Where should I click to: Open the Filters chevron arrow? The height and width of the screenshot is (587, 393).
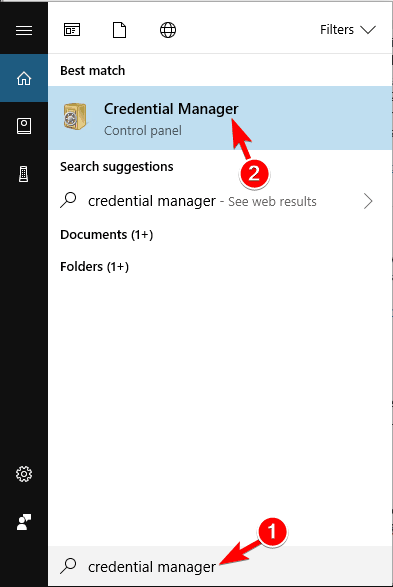[x=368, y=30]
